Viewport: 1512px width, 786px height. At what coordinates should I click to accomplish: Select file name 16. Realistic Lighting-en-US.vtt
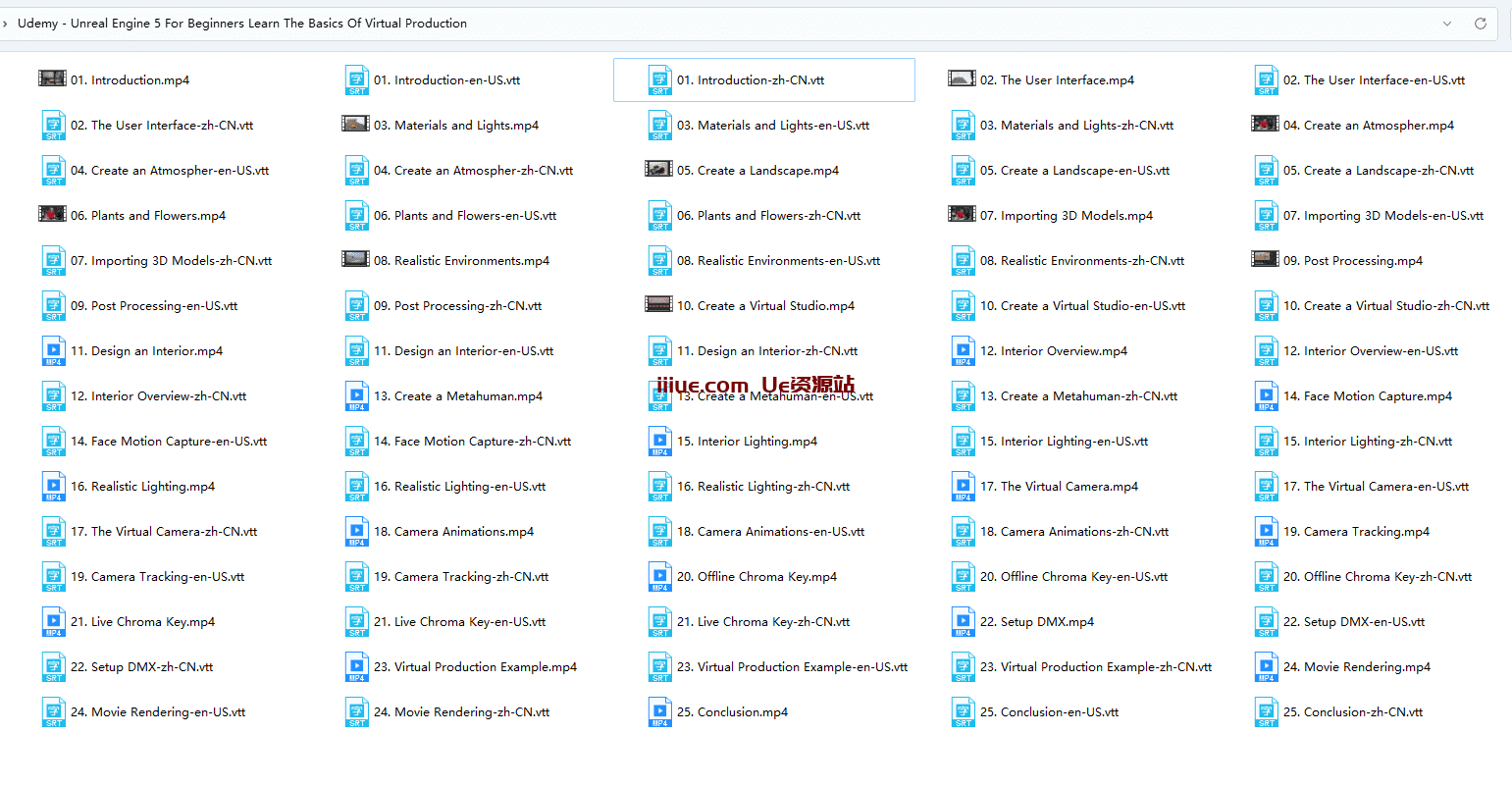click(460, 487)
